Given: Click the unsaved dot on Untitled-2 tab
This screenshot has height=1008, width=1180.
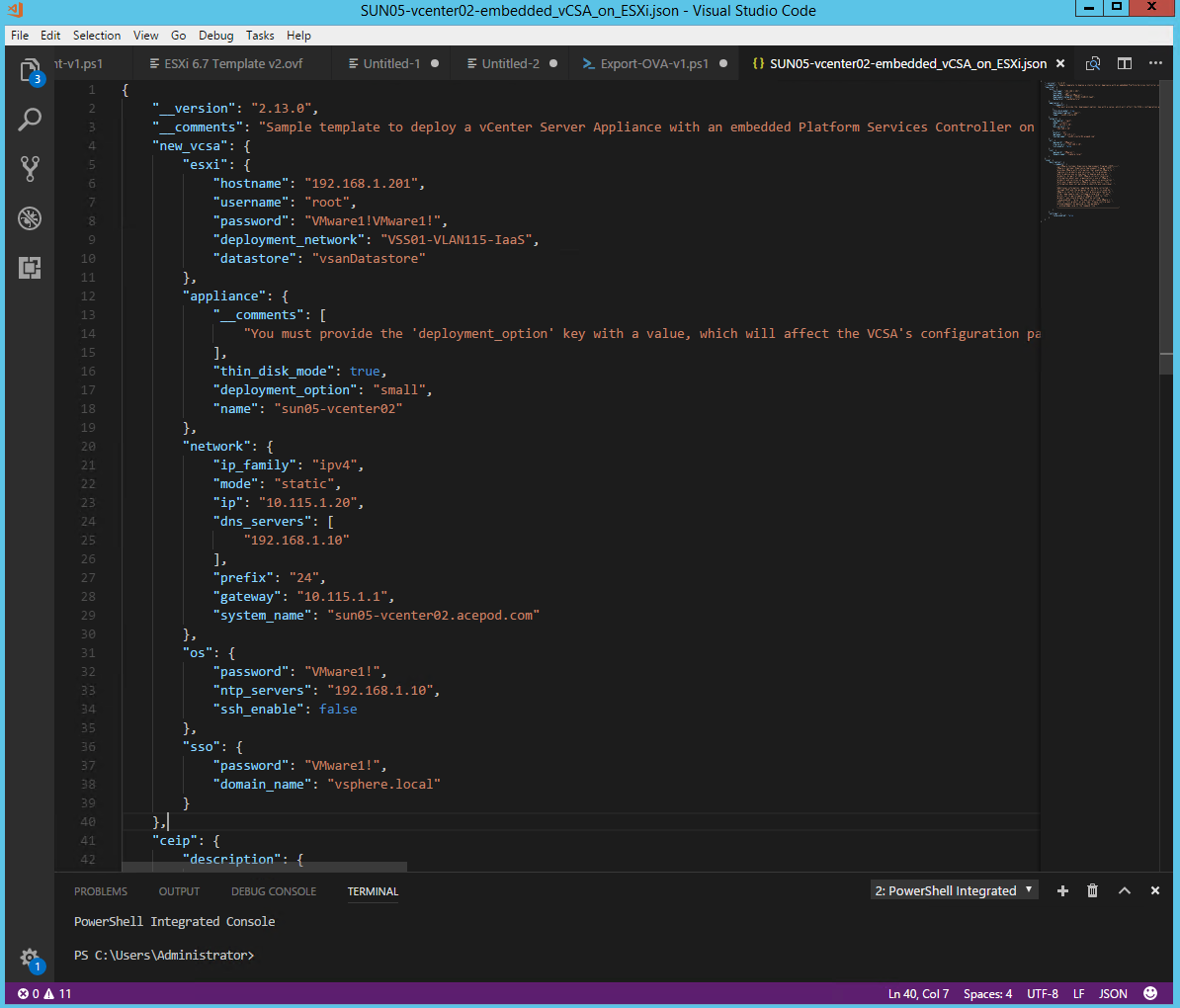Looking at the screenshot, I should [x=553, y=64].
